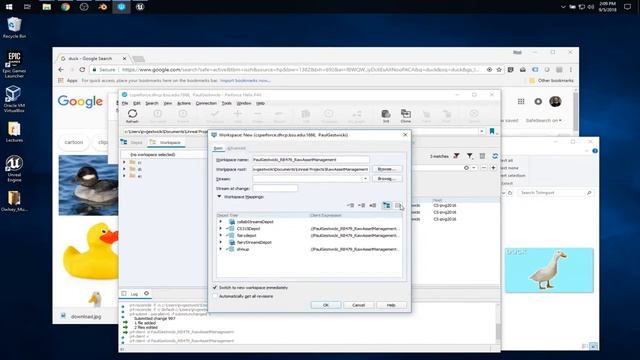
Task: Click the Add (plus) toolbar icon in P4V
Action: click(237, 116)
